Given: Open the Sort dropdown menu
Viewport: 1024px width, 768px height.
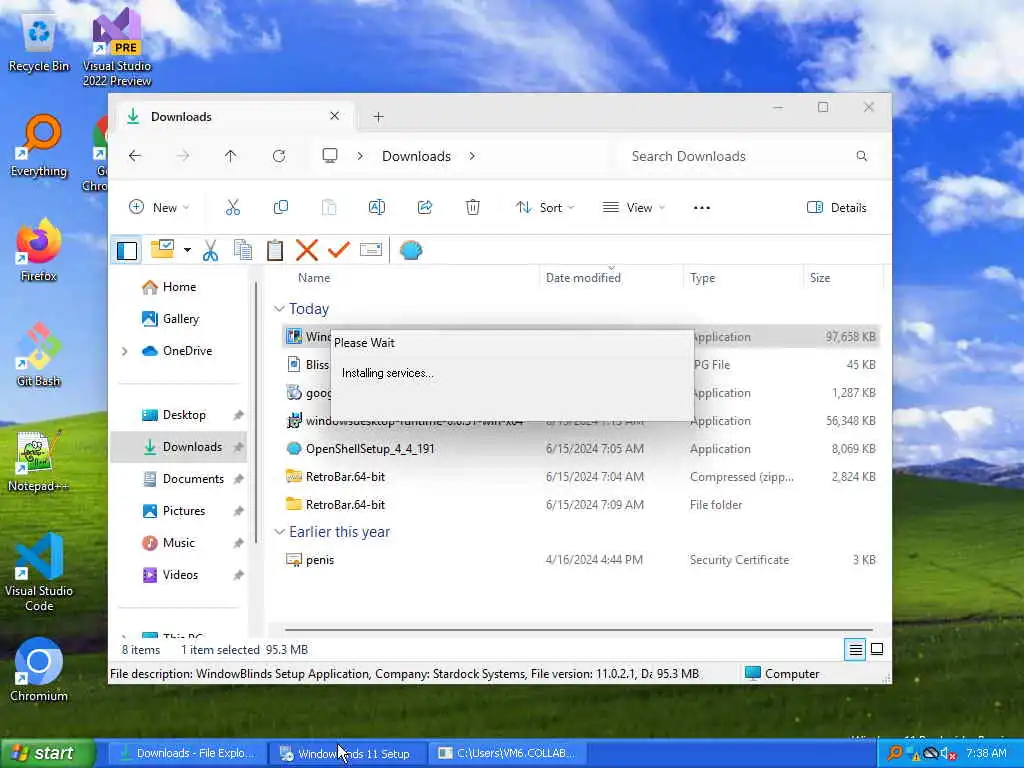Looking at the screenshot, I should tap(545, 208).
